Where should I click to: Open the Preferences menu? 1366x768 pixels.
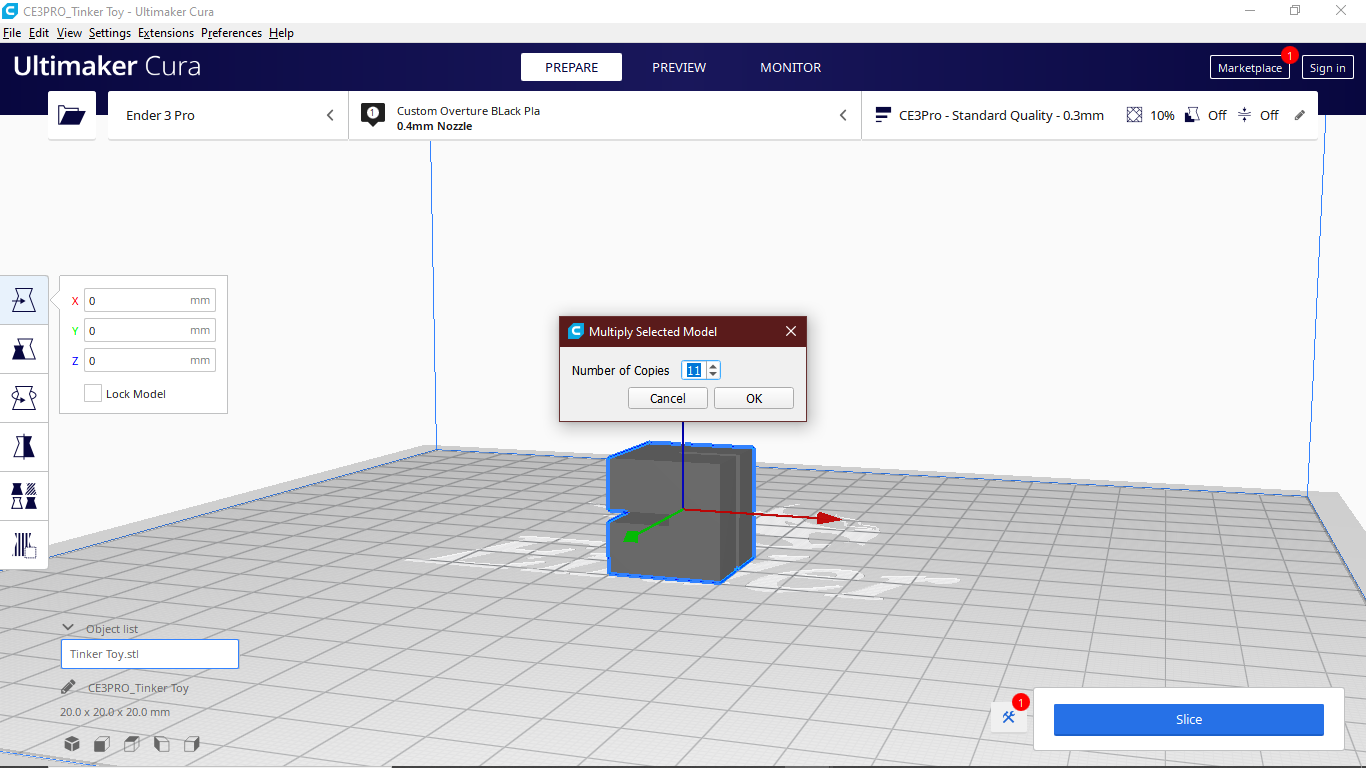231,33
